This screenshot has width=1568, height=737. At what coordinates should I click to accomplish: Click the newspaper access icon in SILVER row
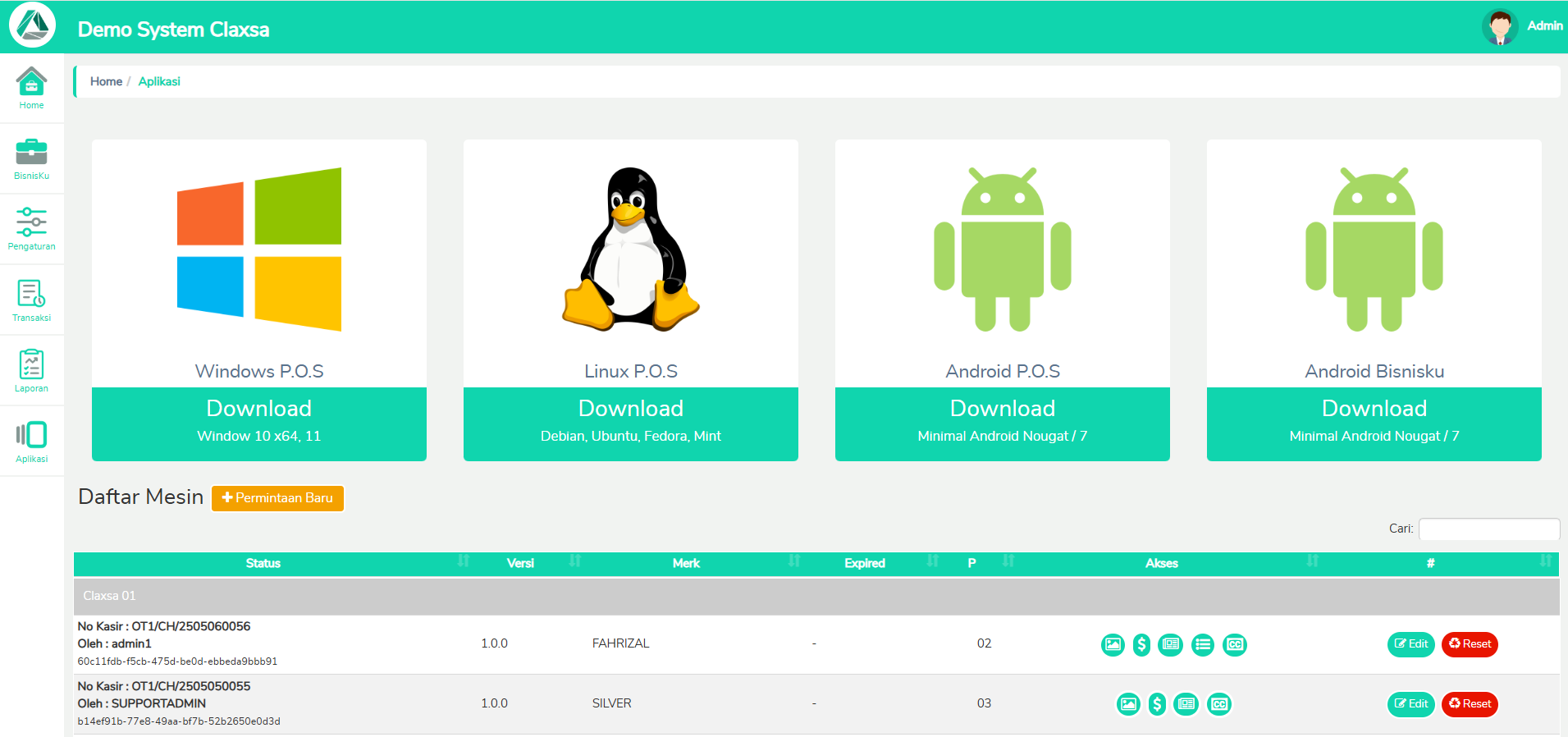point(1186,704)
